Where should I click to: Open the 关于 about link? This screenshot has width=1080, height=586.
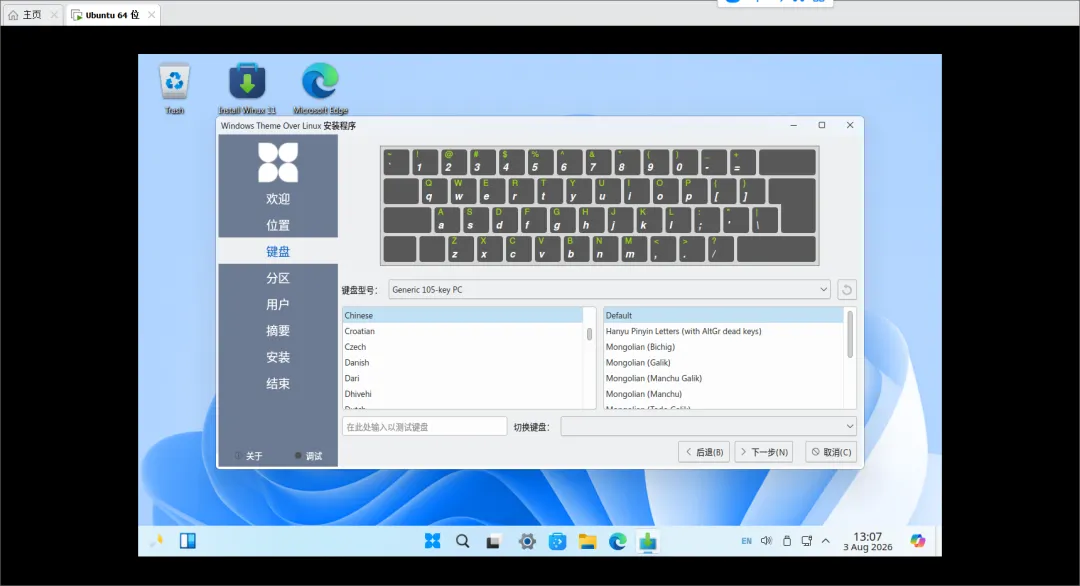[x=249, y=456]
